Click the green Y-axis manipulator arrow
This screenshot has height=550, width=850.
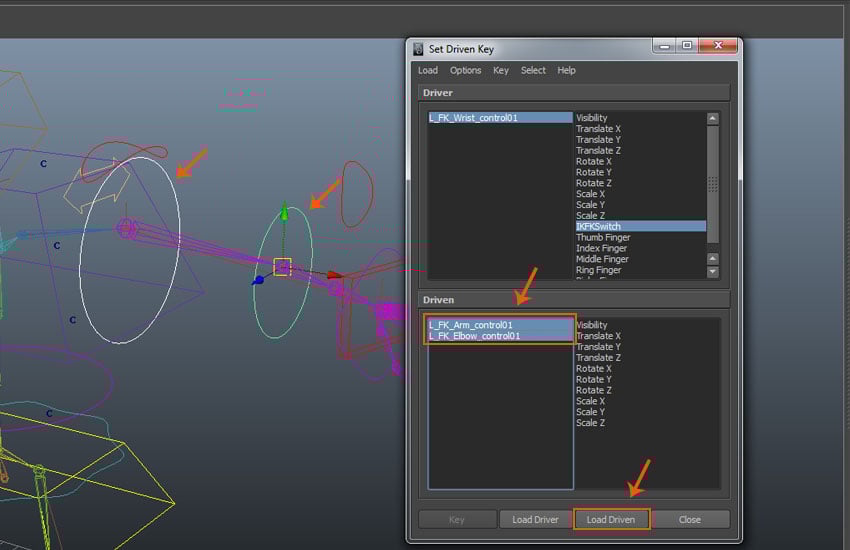coord(284,212)
